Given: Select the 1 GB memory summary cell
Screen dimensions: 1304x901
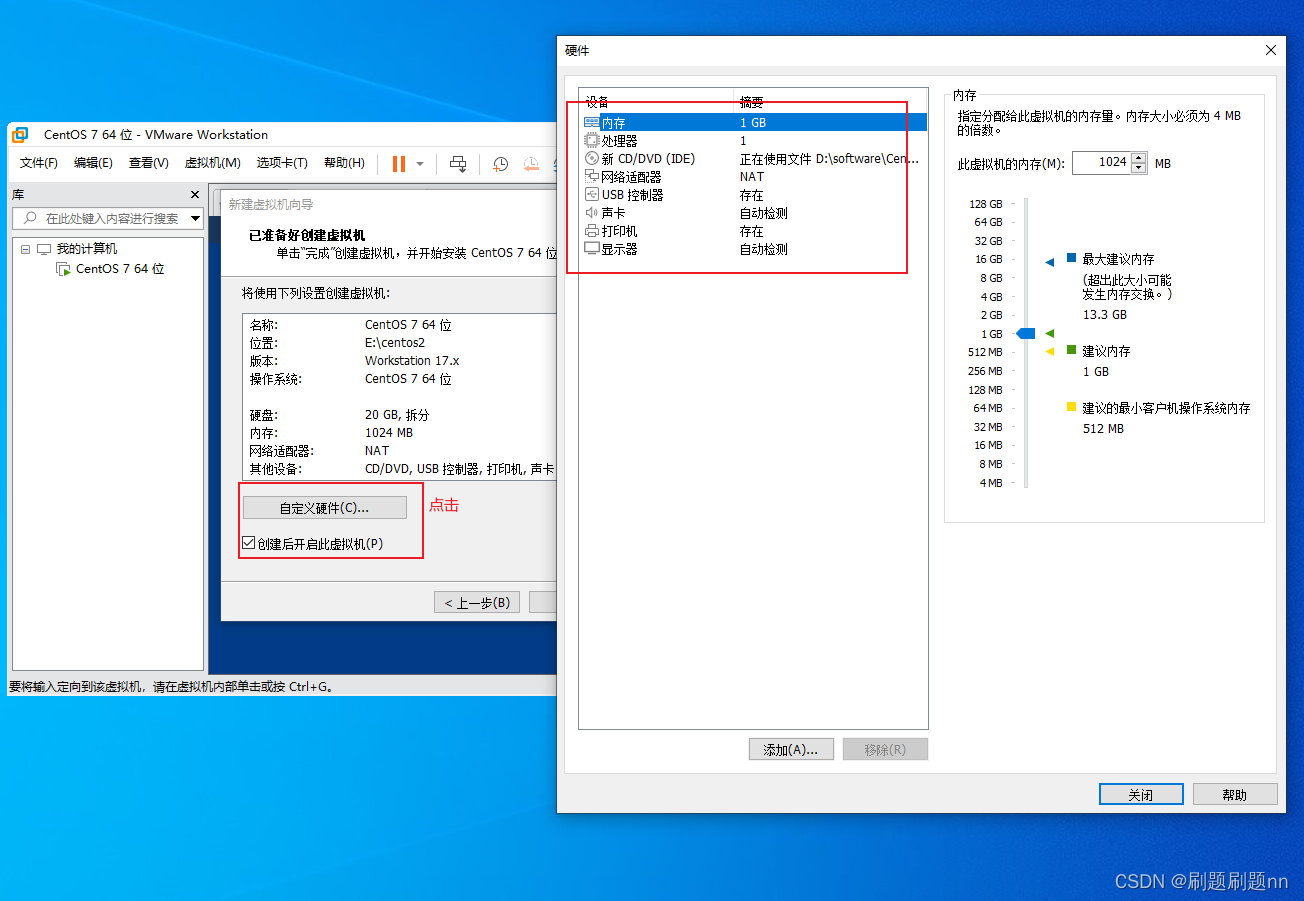Looking at the screenshot, I should click(x=753, y=123).
